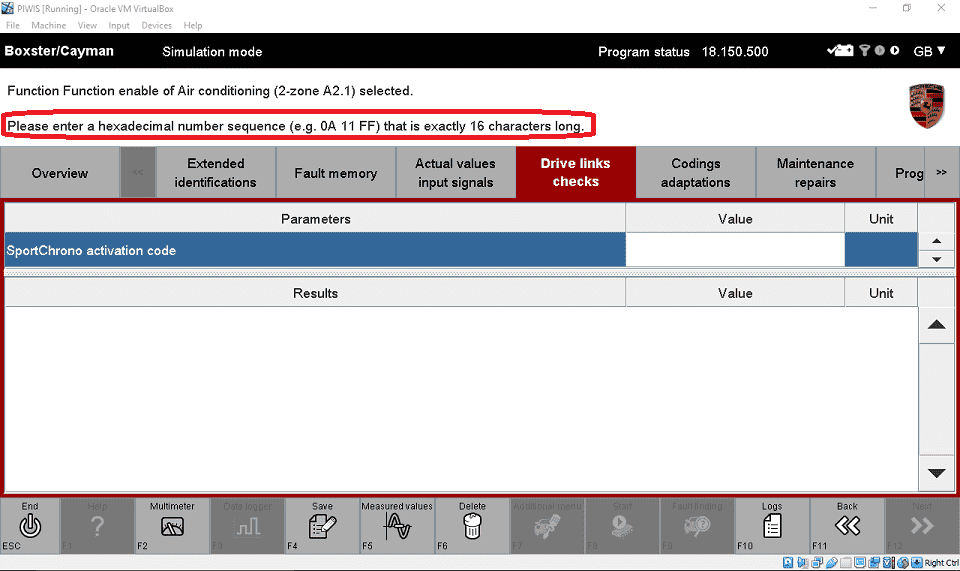Click the Porsche crest logo

coord(926,105)
